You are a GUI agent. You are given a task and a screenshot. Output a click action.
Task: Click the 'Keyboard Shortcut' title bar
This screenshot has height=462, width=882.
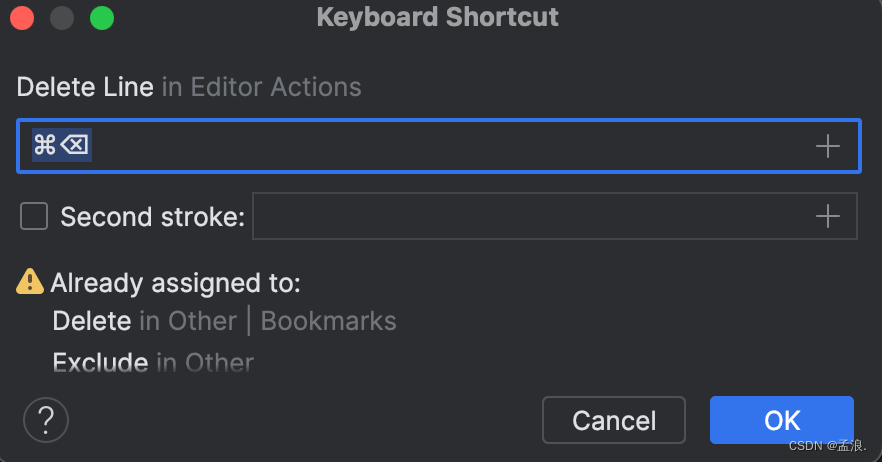(438, 17)
